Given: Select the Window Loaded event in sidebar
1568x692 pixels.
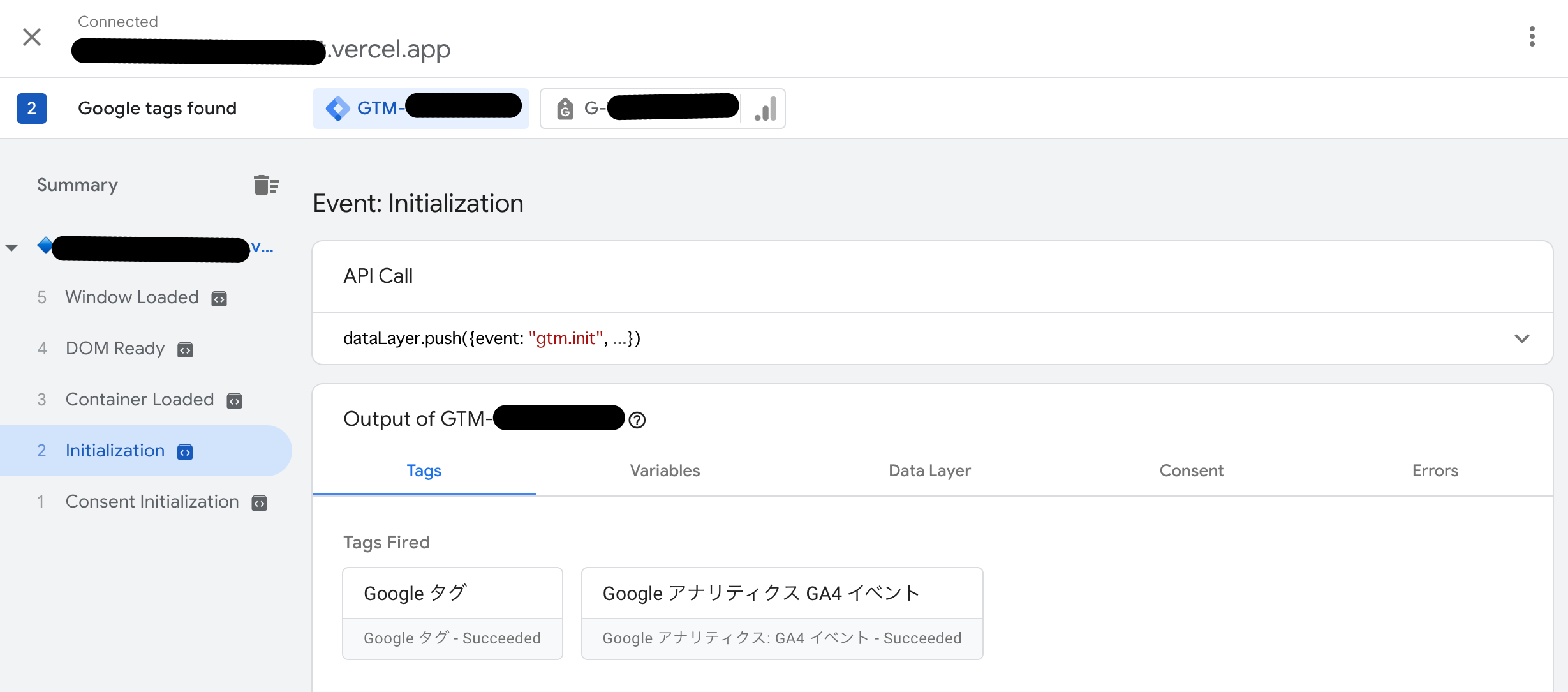Looking at the screenshot, I should pos(131,297).
